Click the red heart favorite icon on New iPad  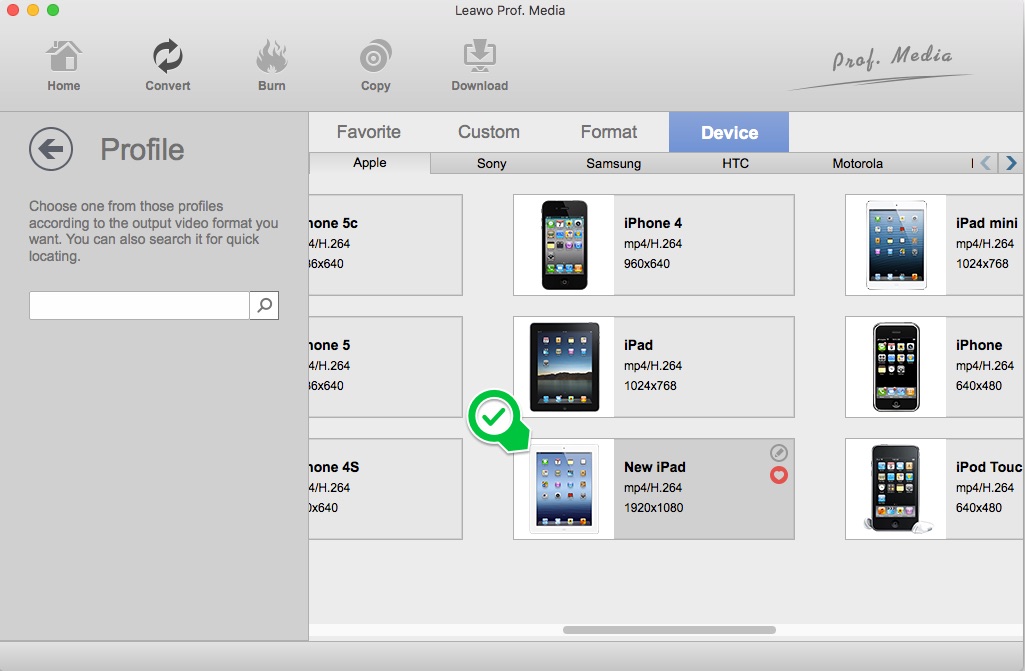(x=778, y=475)
